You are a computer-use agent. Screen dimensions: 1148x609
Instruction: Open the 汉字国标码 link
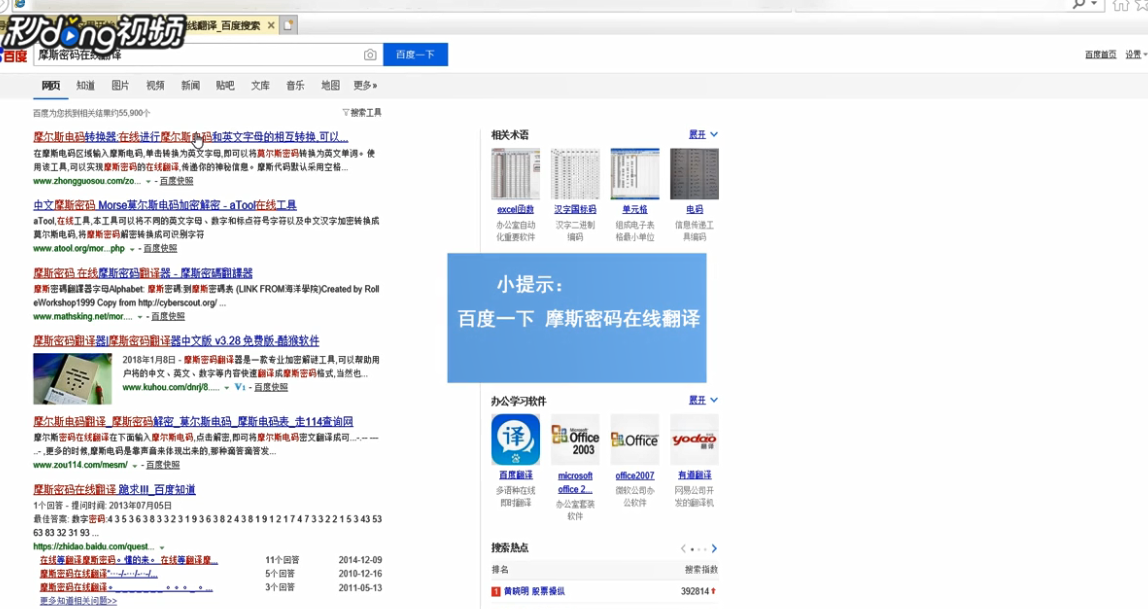click(x=575, y=209)
